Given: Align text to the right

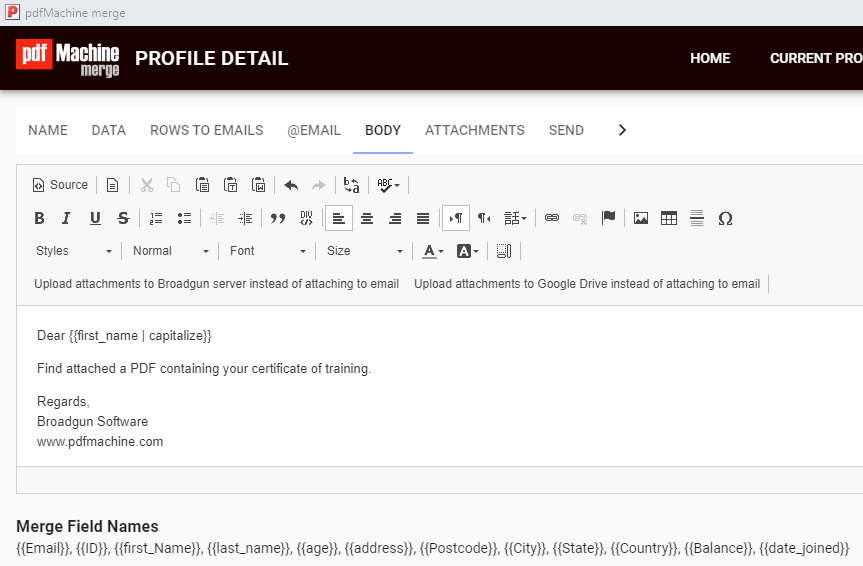Looking at the screenshot, I should 395,218.
